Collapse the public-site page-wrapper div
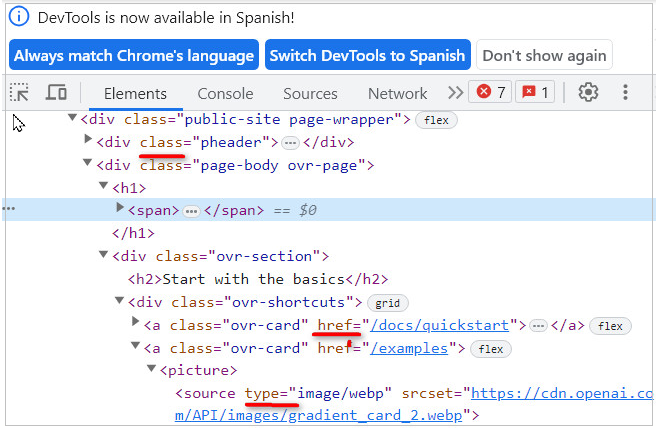Image resolution: width=656 pixels, height=428 pixels. (72, 119)
